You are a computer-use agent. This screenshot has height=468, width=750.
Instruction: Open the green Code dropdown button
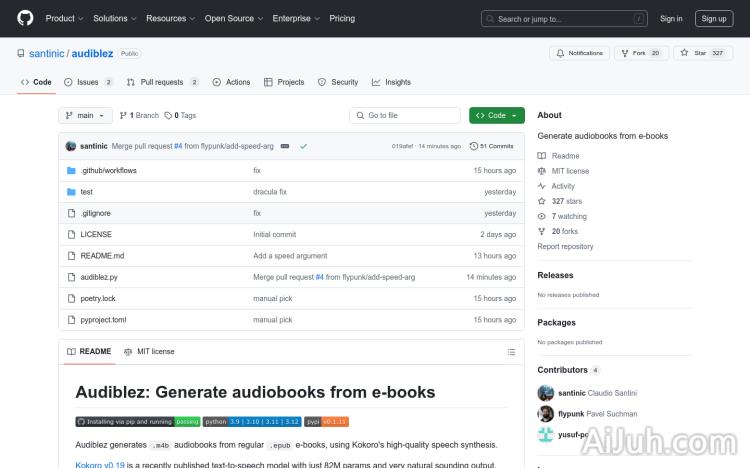tap(496, 115)
